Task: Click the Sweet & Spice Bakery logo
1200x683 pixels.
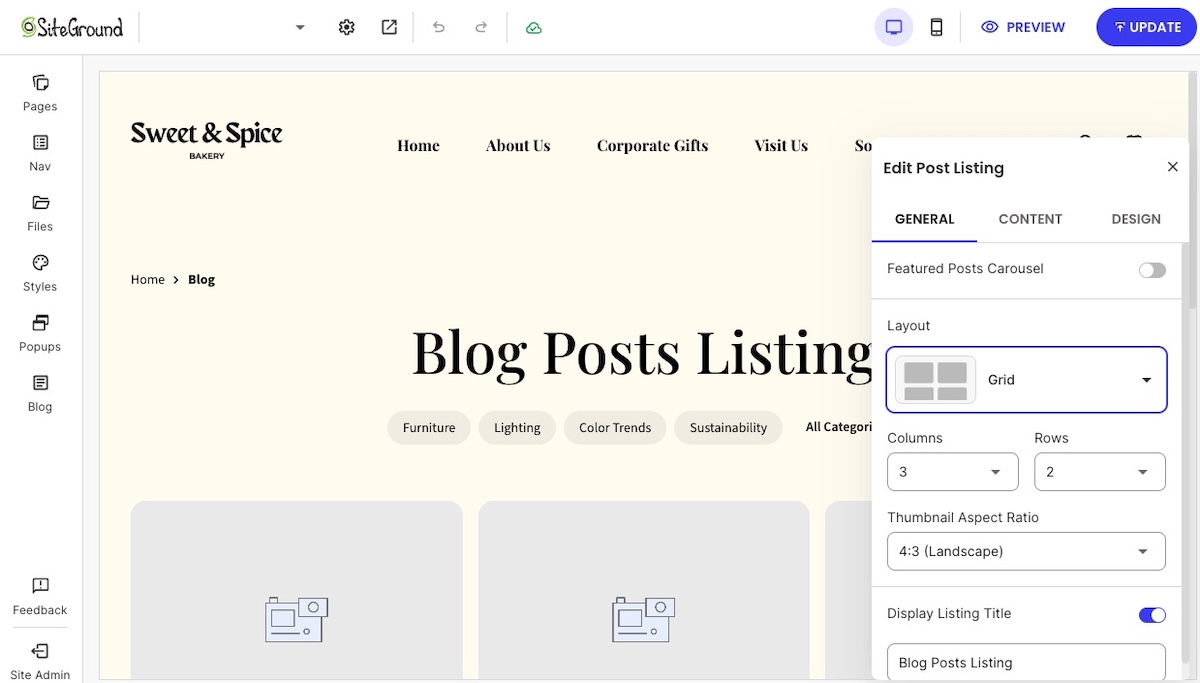Action: click(206, 139)
